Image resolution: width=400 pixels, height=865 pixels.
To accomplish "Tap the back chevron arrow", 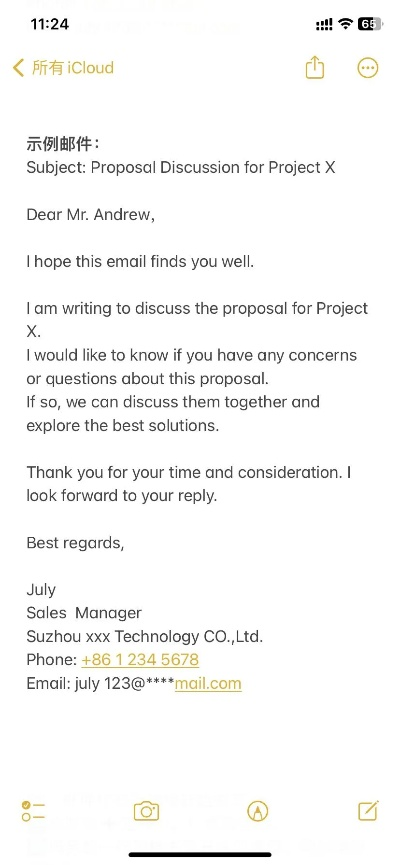I will 18,68.
